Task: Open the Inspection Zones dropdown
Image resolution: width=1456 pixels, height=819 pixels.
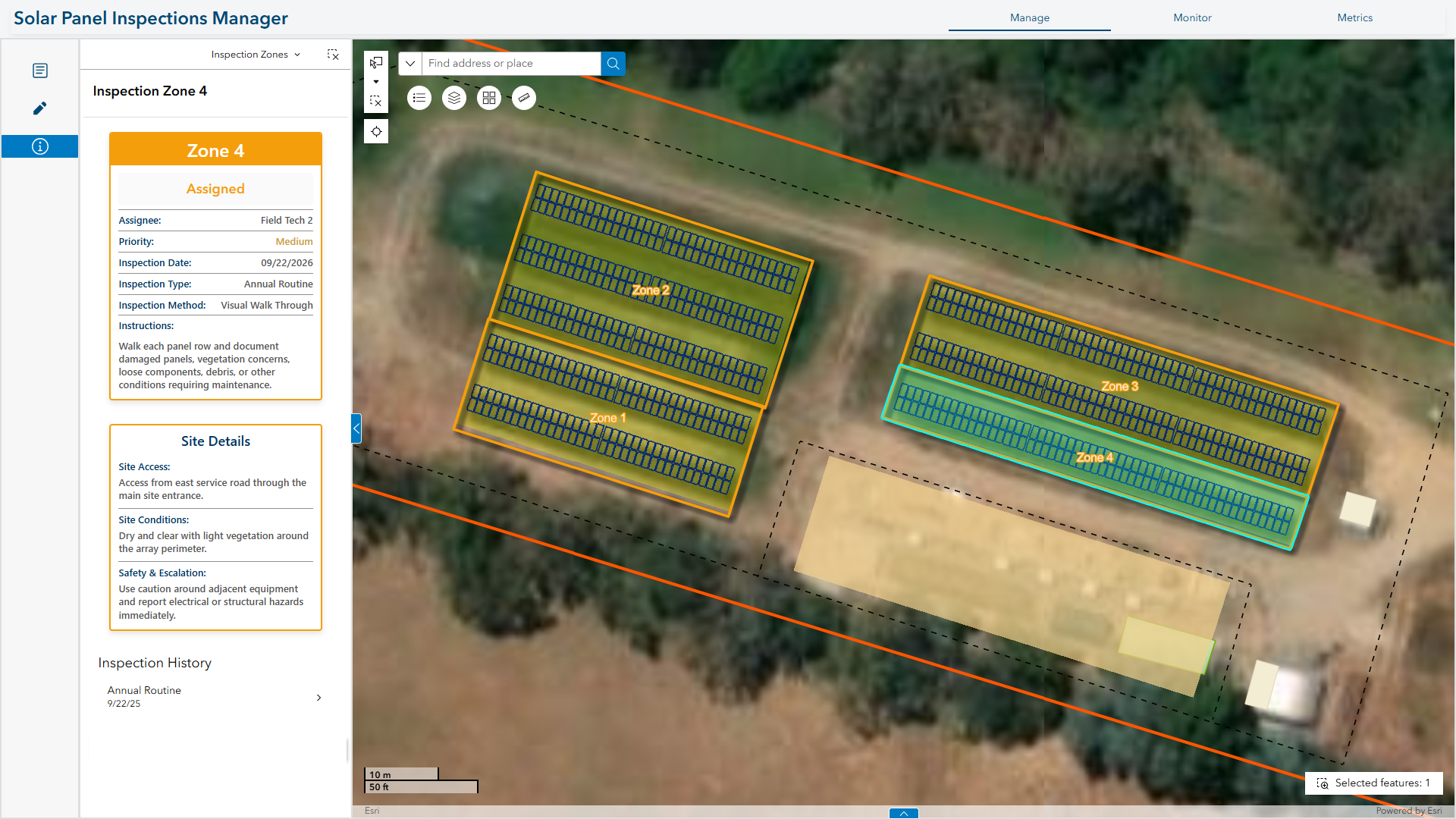Action: coord(256,55)
